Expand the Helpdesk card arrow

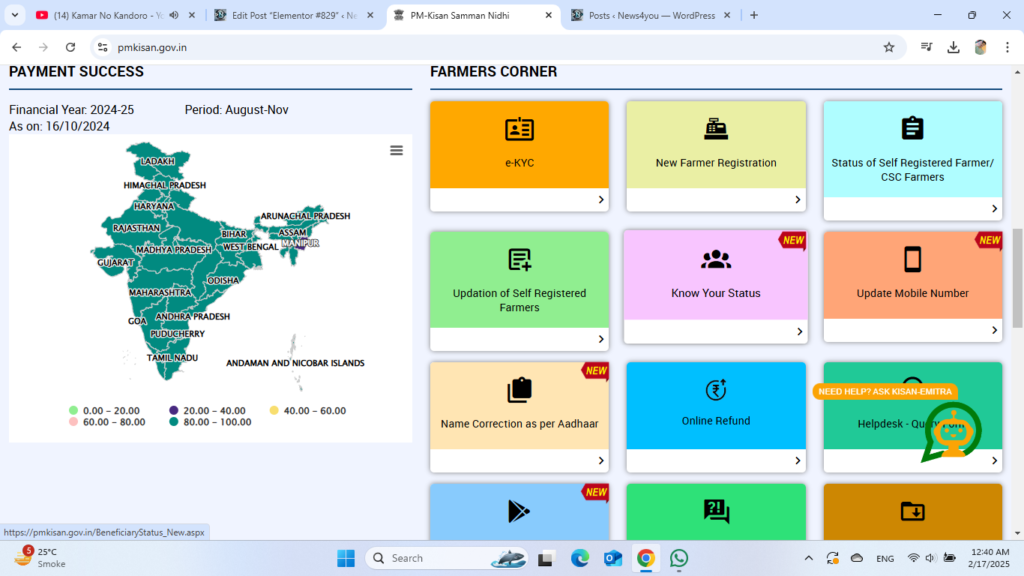tap(994, 461)
